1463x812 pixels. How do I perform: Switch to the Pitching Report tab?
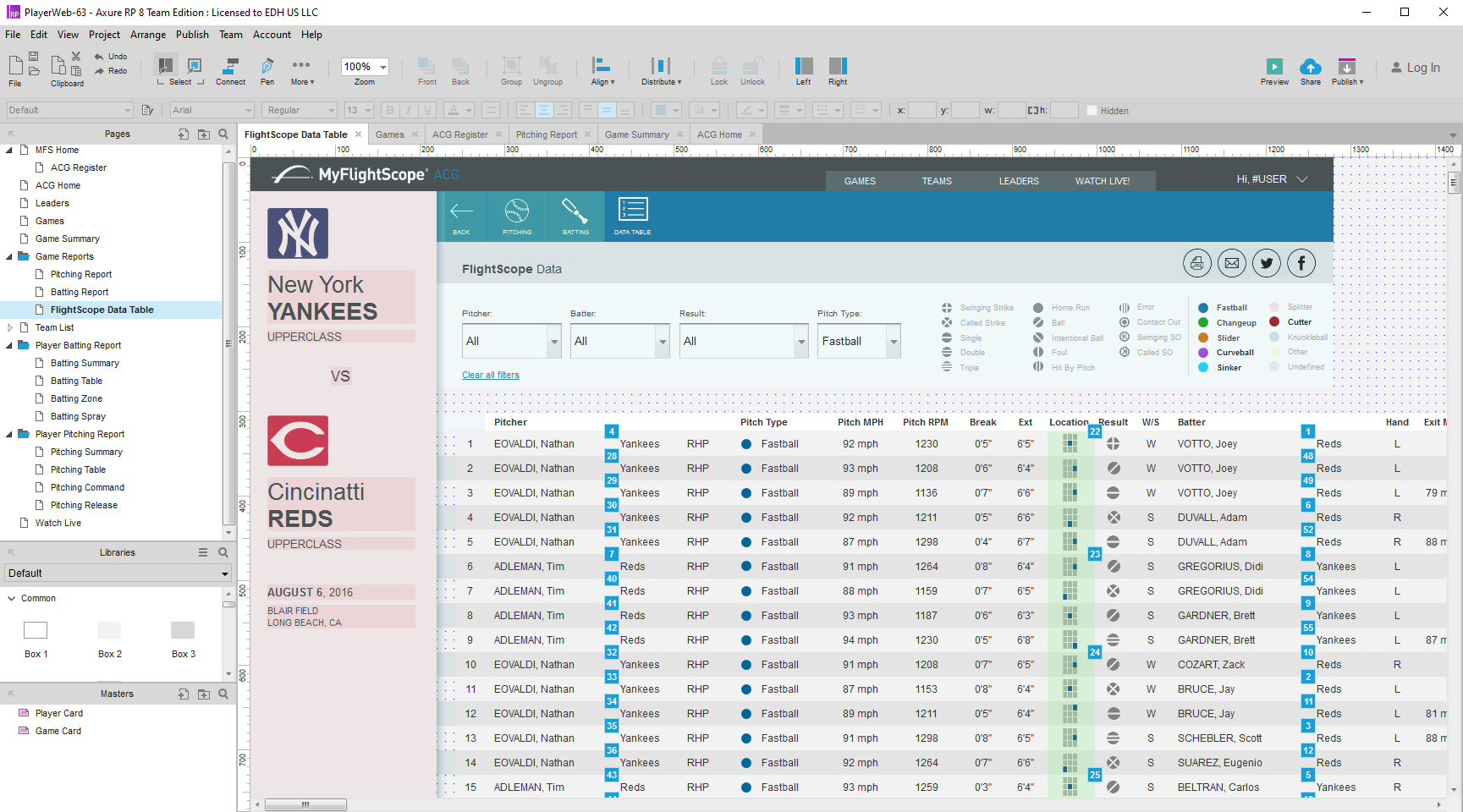pyautogui.click(x=546, y=134)
